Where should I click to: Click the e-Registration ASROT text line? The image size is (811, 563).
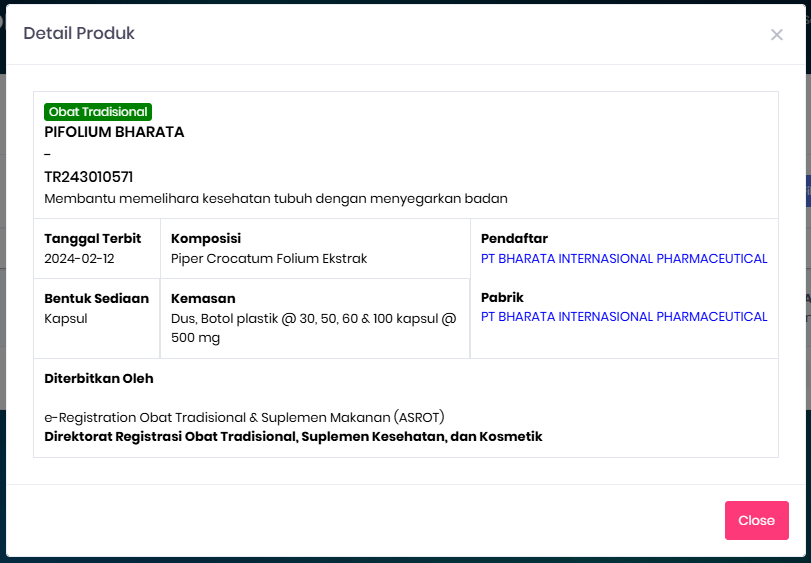pos(244,417)
